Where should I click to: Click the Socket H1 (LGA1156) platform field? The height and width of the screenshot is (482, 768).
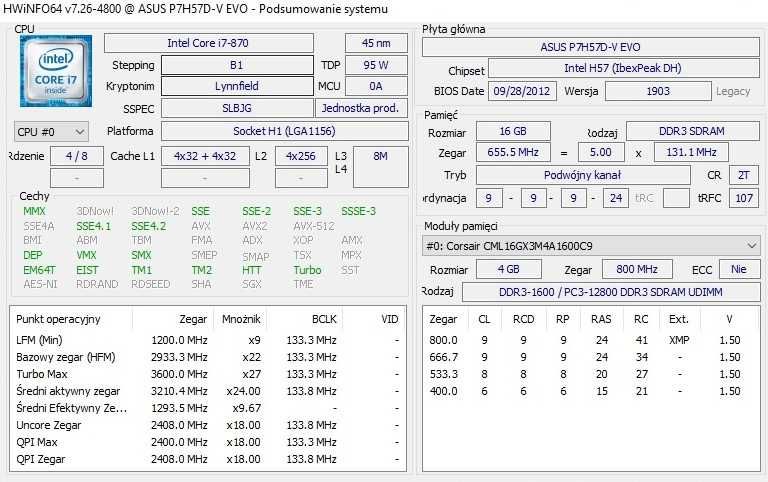click(285, 131)
